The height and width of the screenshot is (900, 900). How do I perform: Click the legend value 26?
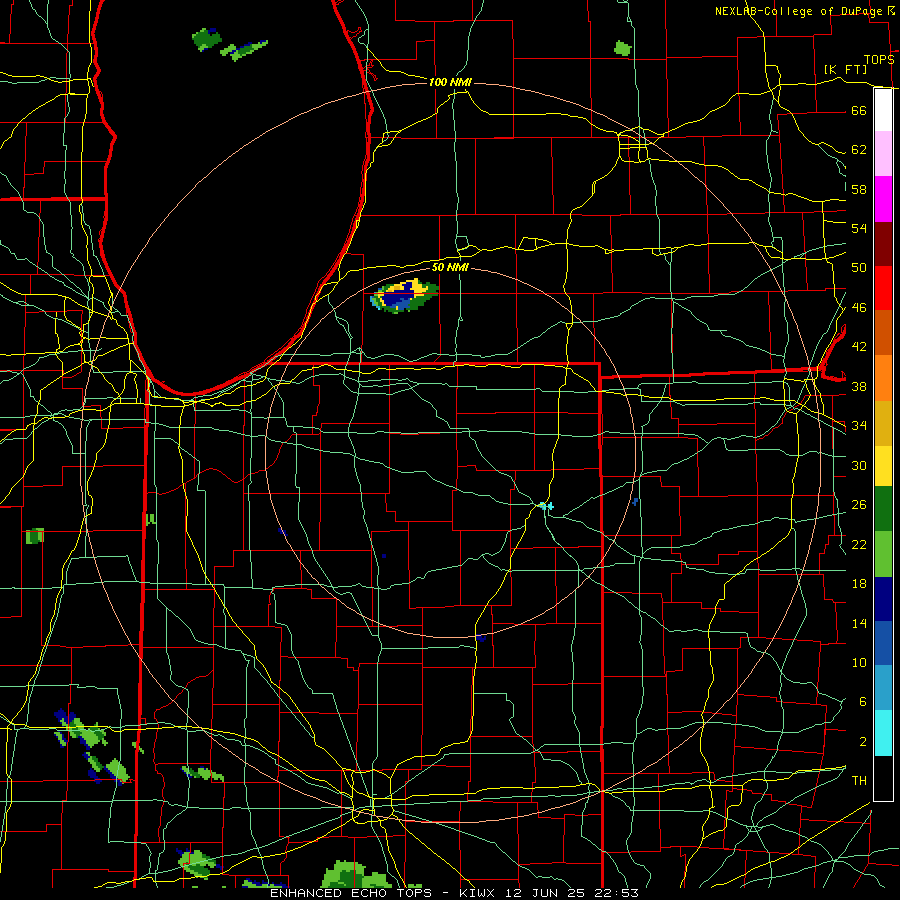click(x=859, y=505)
